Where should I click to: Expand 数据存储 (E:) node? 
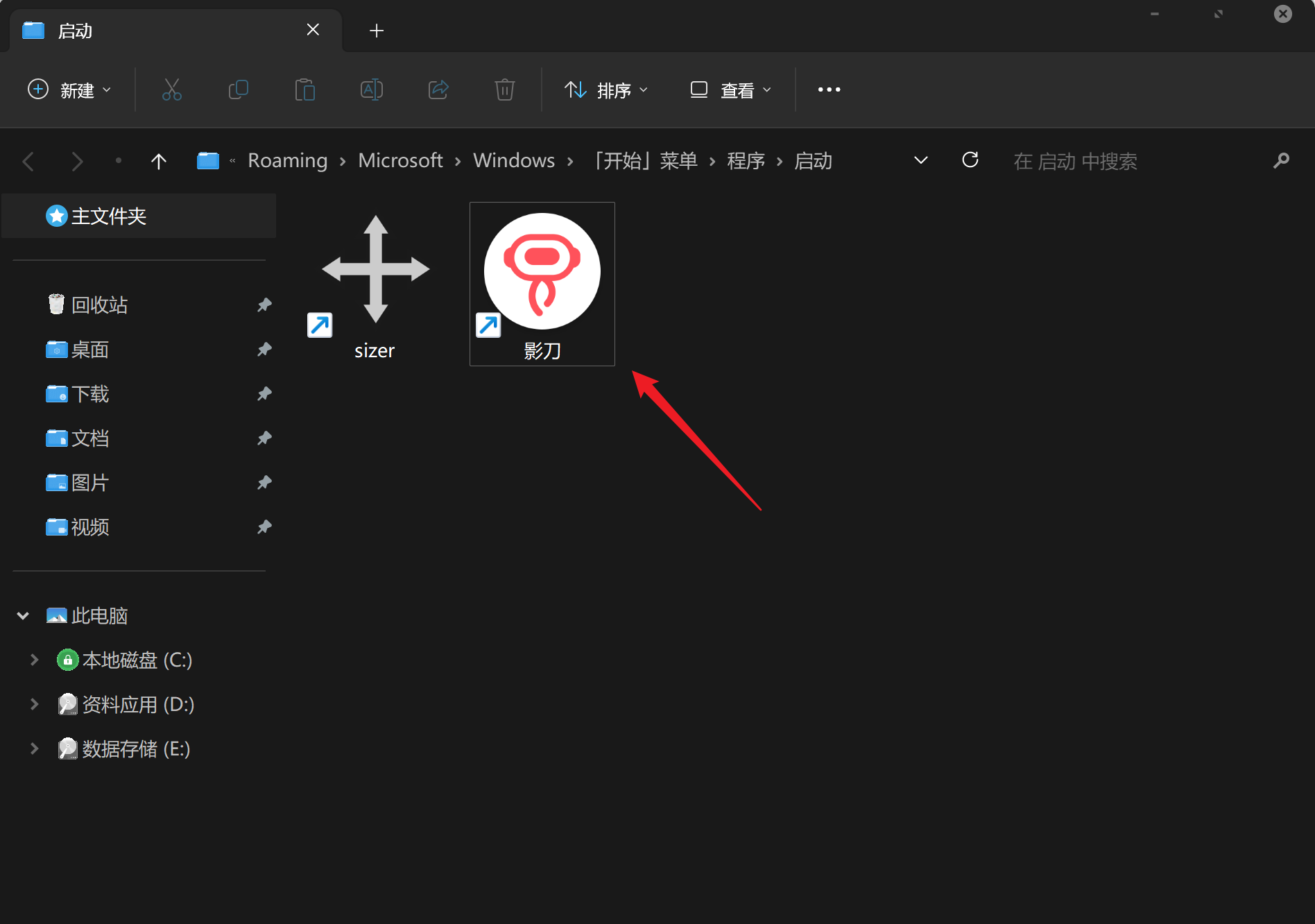tap(34, 748)
